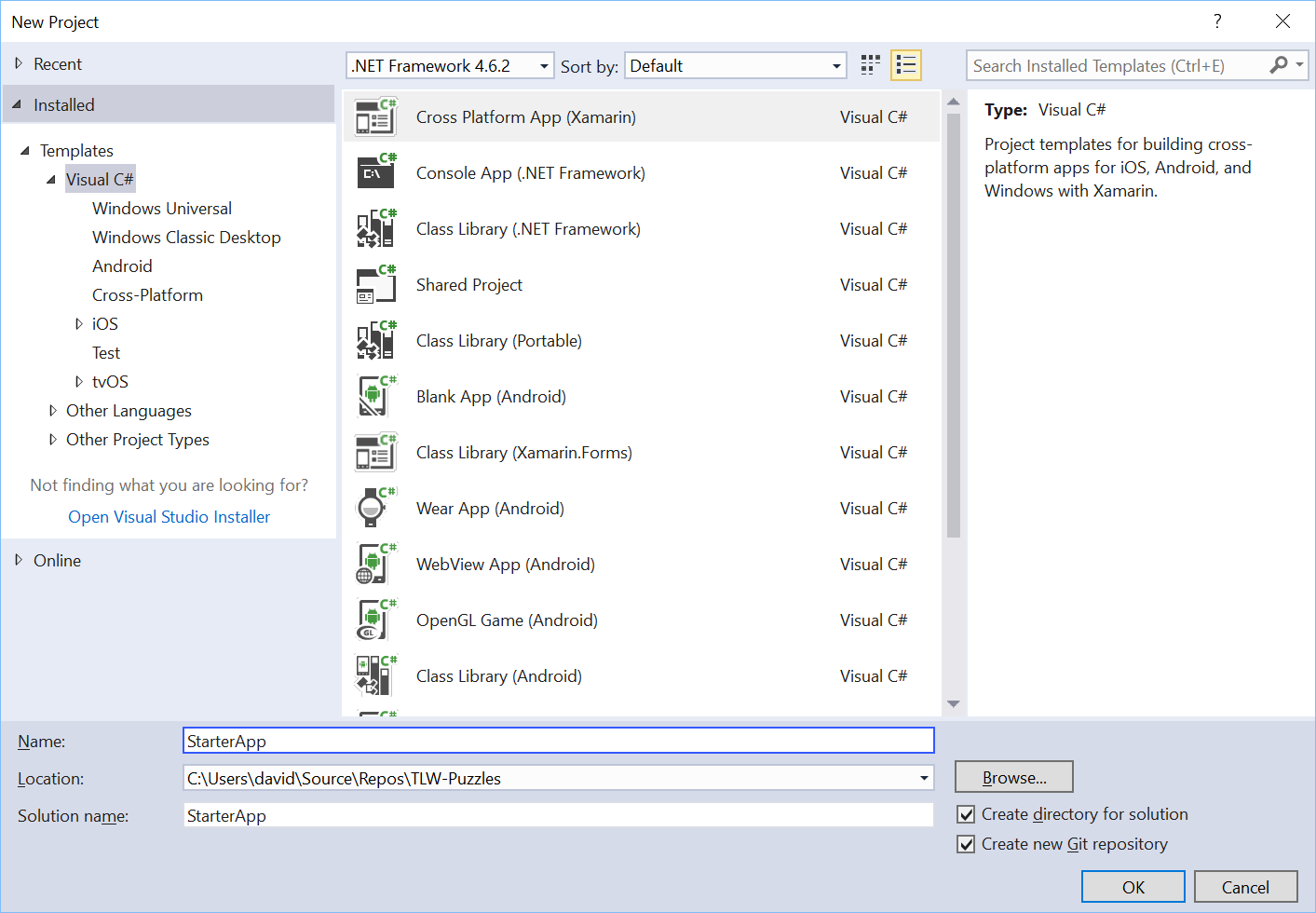Click the scroll down arrow of template list

954,704
